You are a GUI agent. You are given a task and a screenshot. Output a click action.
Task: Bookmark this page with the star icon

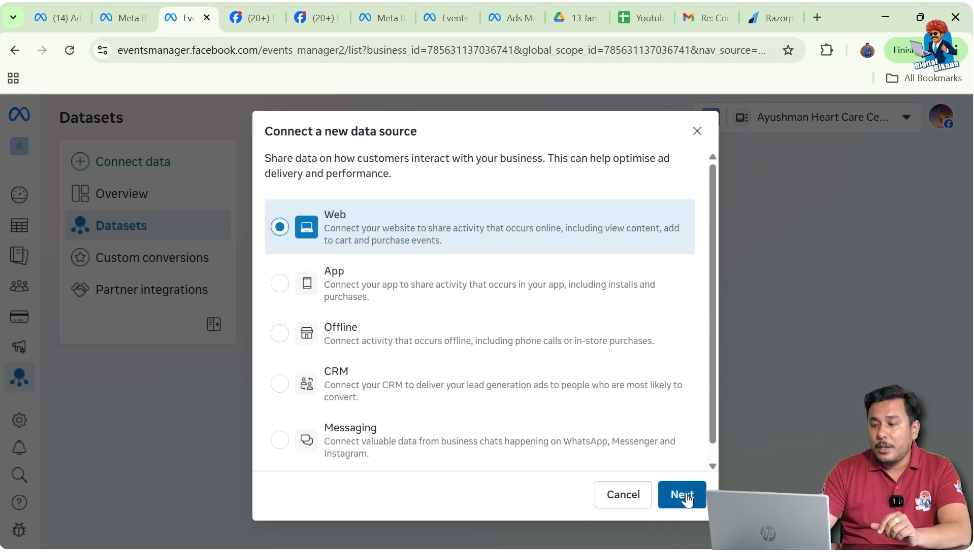point(788,50)
